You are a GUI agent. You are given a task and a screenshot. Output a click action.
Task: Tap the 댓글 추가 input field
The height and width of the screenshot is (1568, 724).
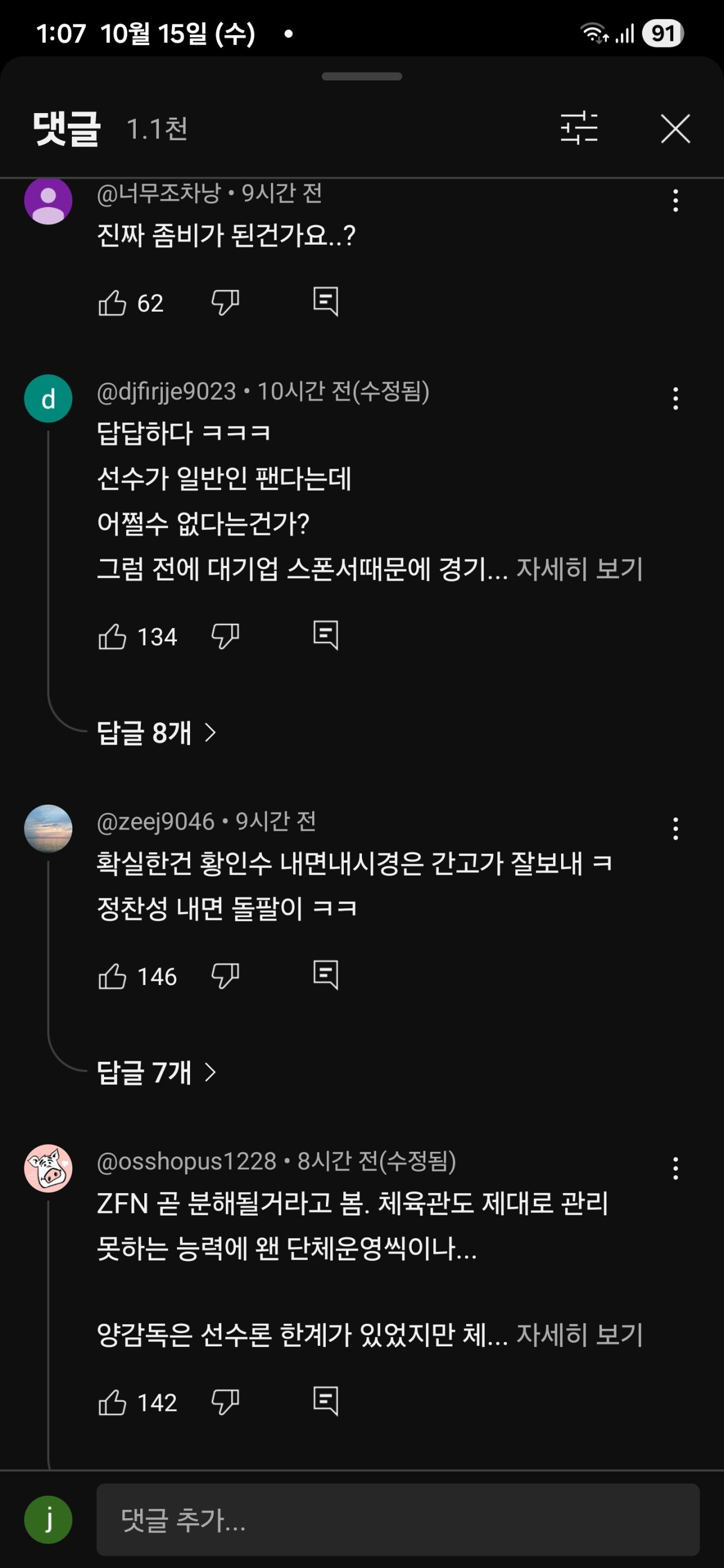pyautogui.click(x=397, y=1519)
